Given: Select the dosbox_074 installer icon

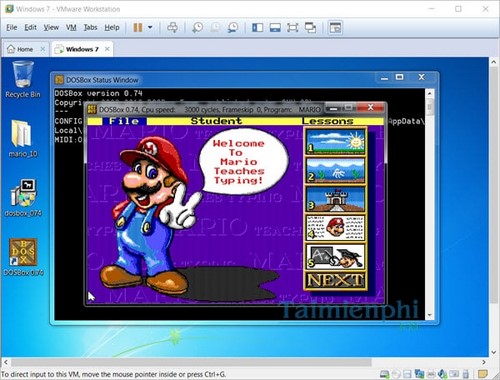Looking at the screenshot, I should click(23, 198).
